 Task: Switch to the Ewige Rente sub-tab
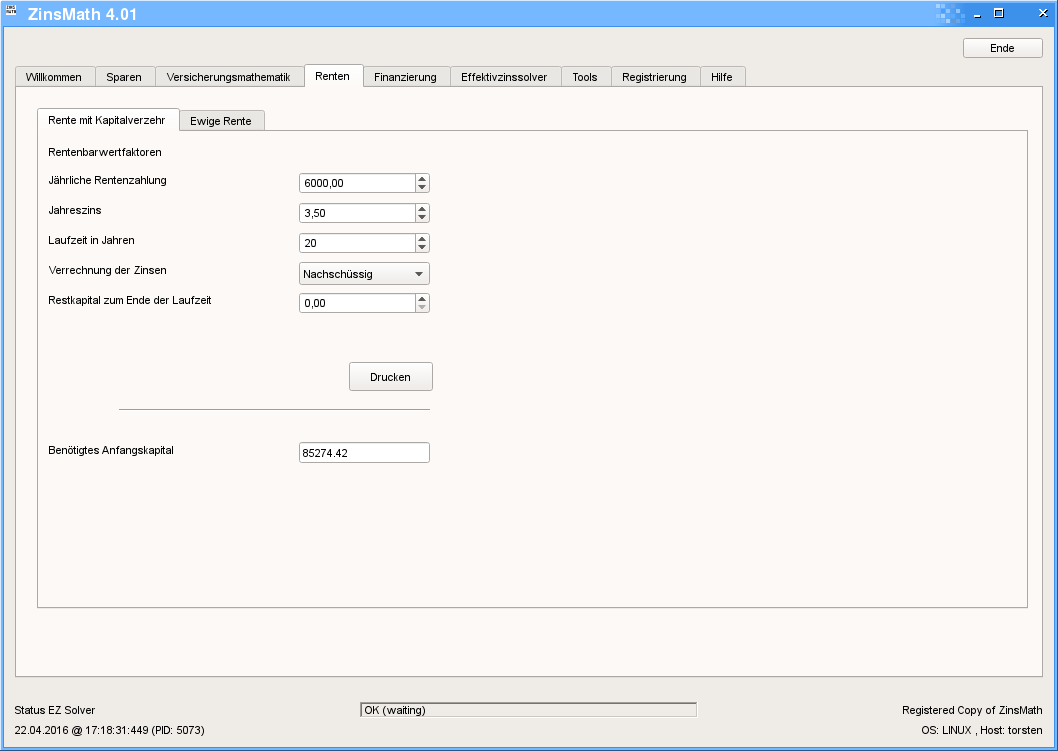tap(221, 121)
